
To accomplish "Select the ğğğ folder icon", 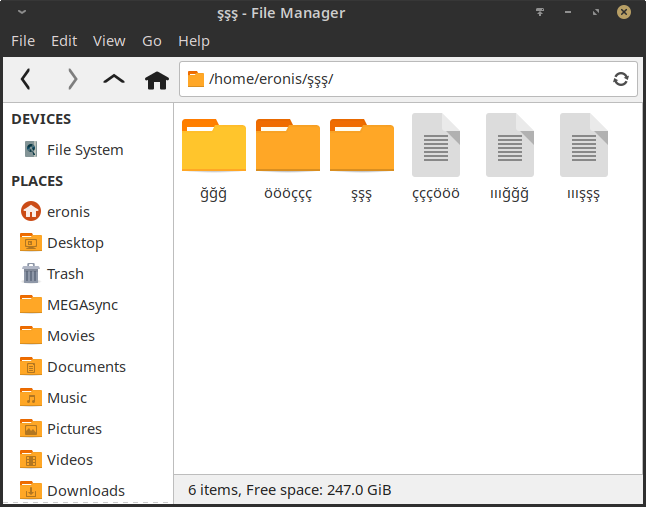I will coord(214,145).
